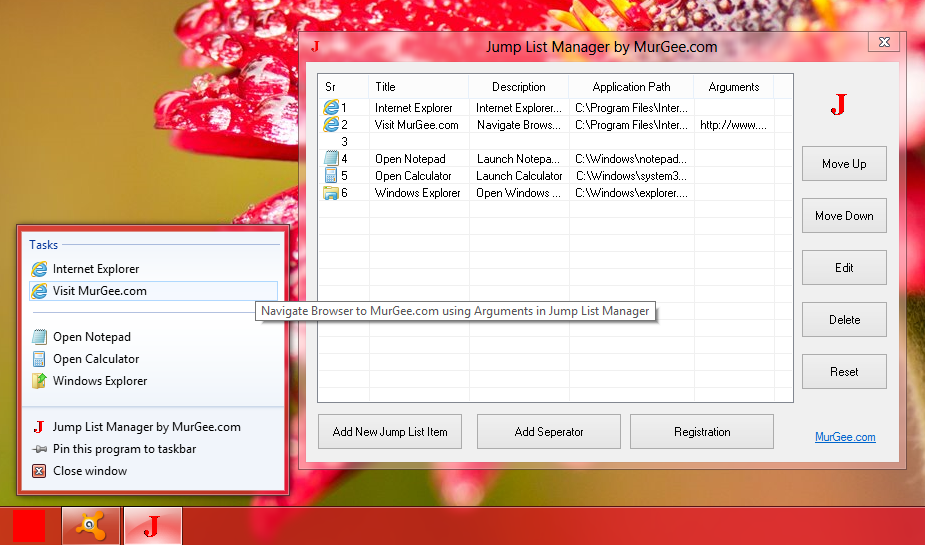
Task: Click the Navigate Brows... description cell
Action: 519,124
